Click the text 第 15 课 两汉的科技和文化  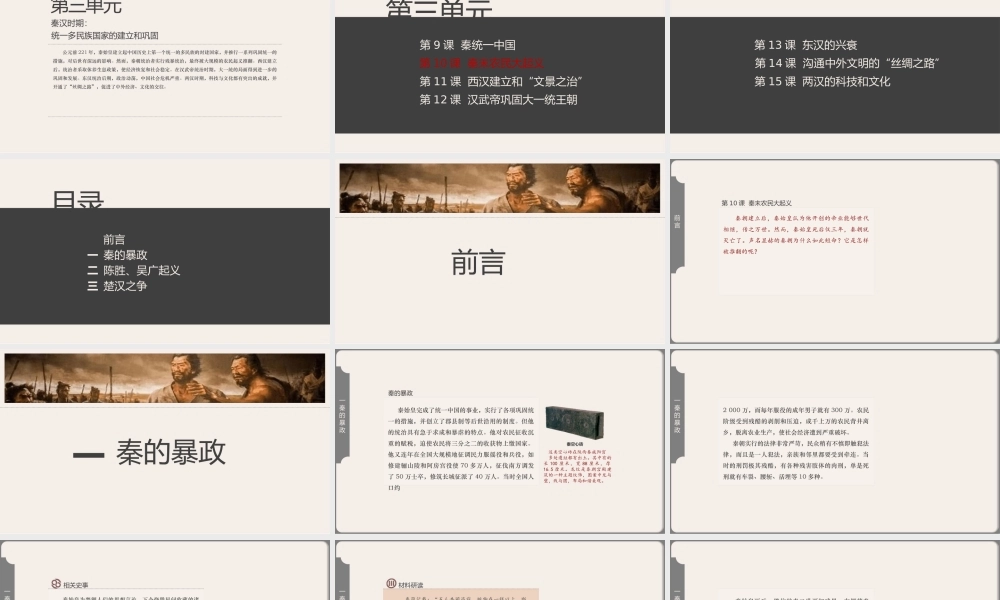822,82
